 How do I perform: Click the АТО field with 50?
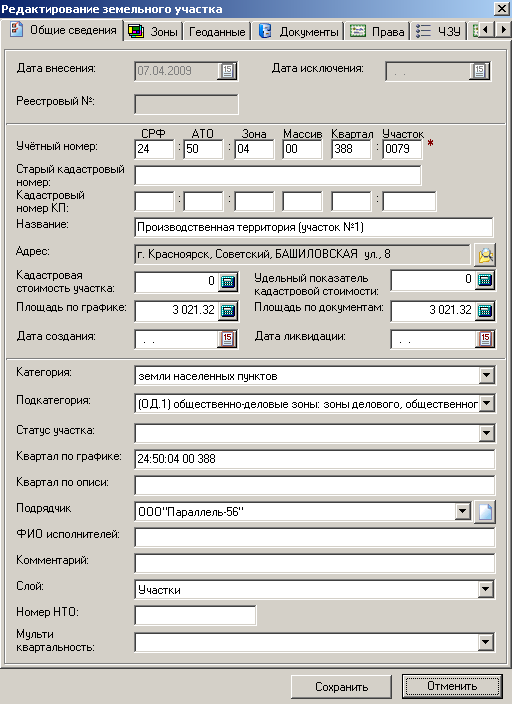pos(203,149)
